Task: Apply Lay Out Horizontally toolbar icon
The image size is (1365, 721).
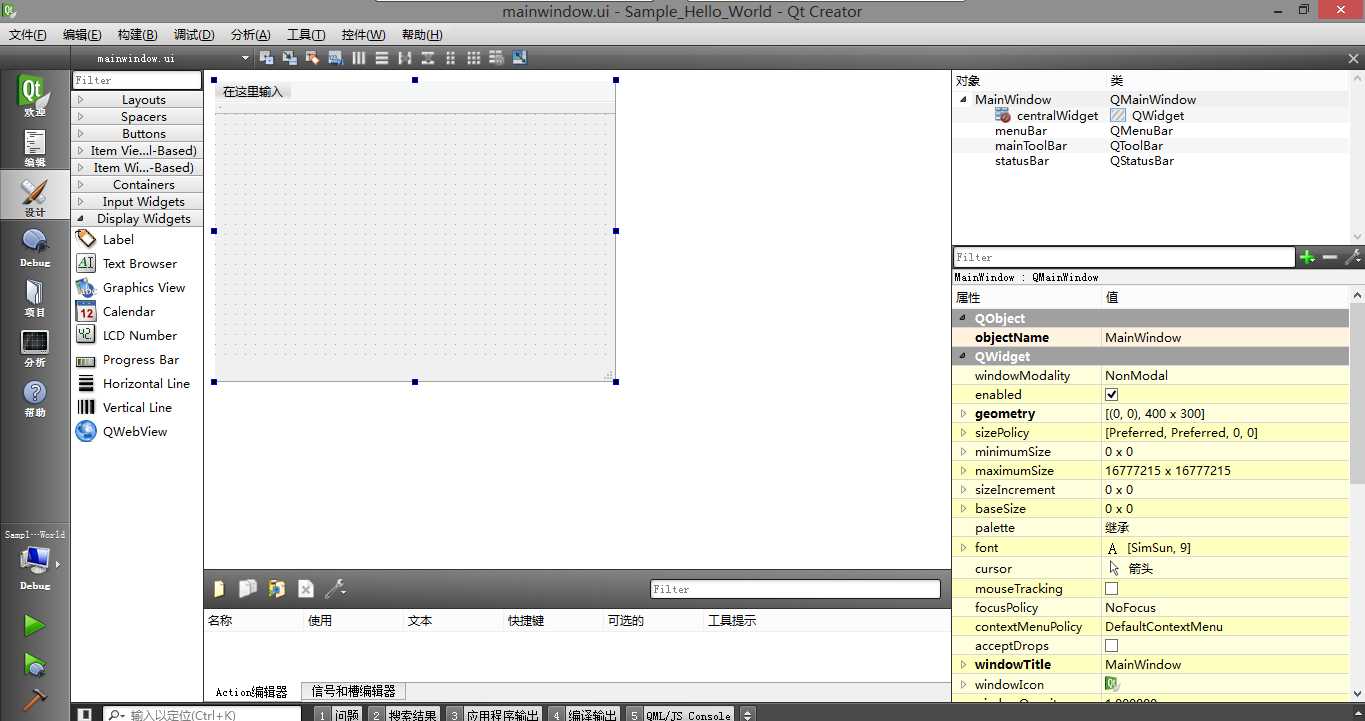Action: click(x=359, y=58)
